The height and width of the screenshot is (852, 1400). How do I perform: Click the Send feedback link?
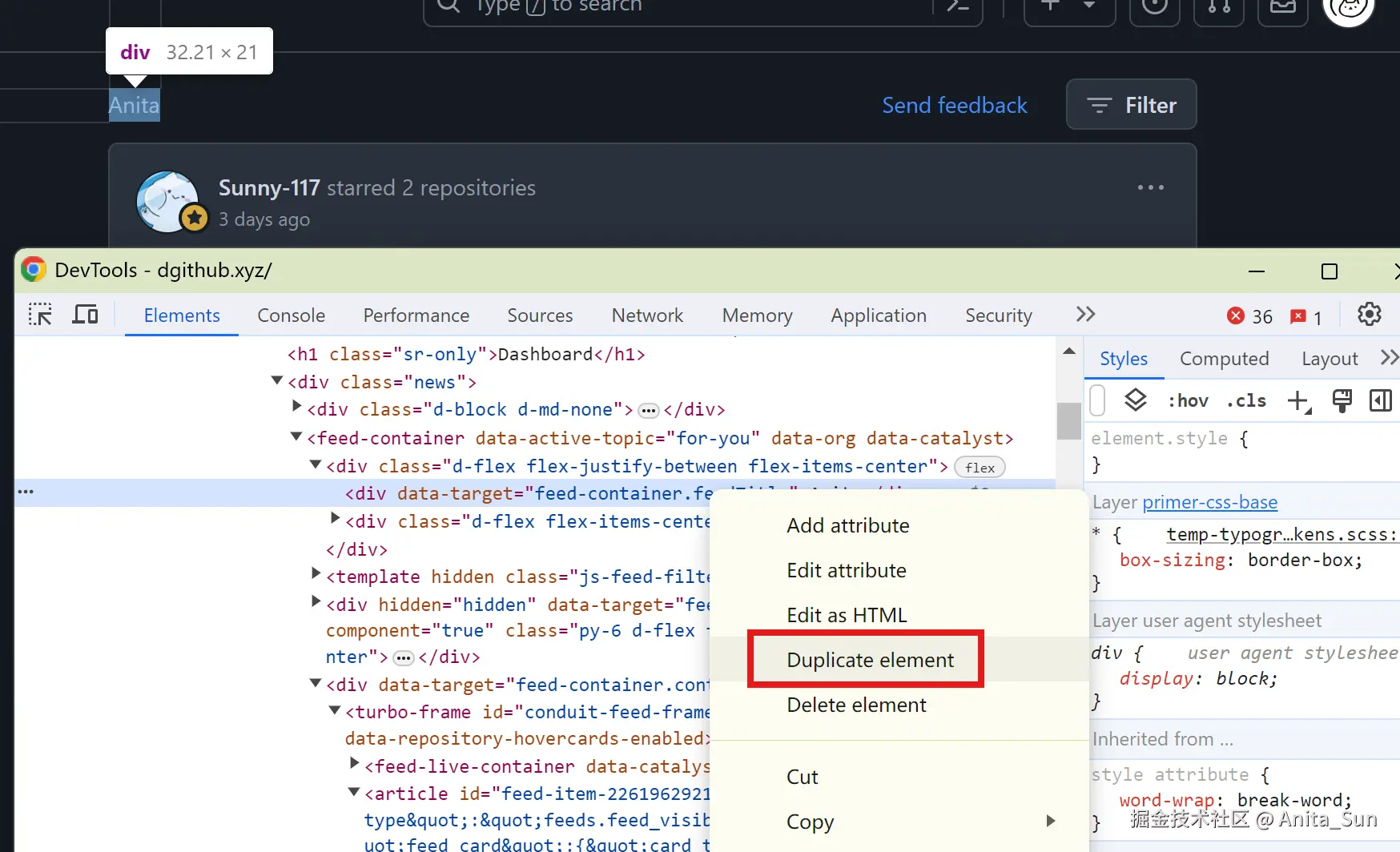click(954, 105)
